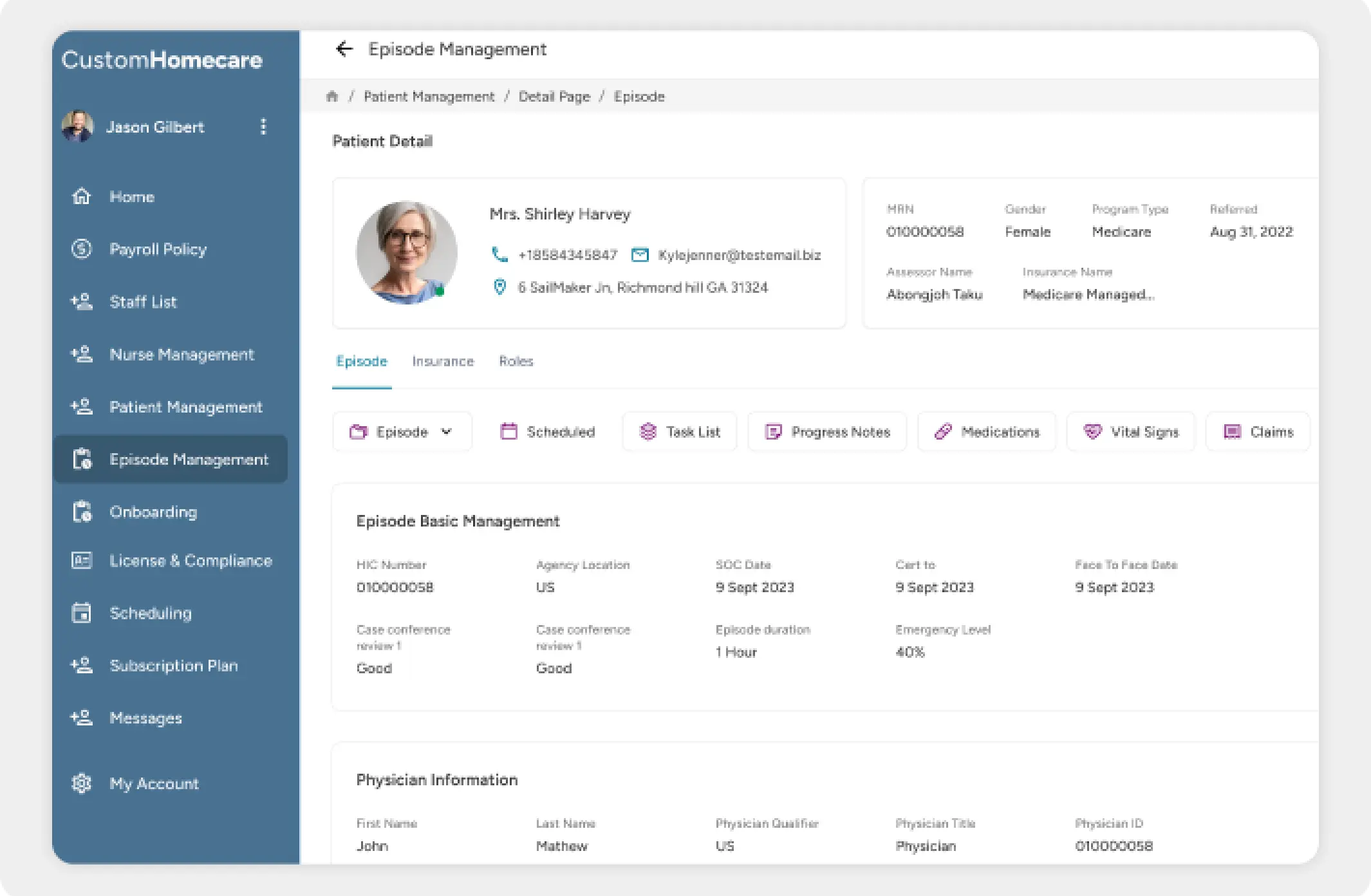Select the Home sidebar icon
Image resolution: width=1371 pixels, height=896 pixels.
[81, 196]
